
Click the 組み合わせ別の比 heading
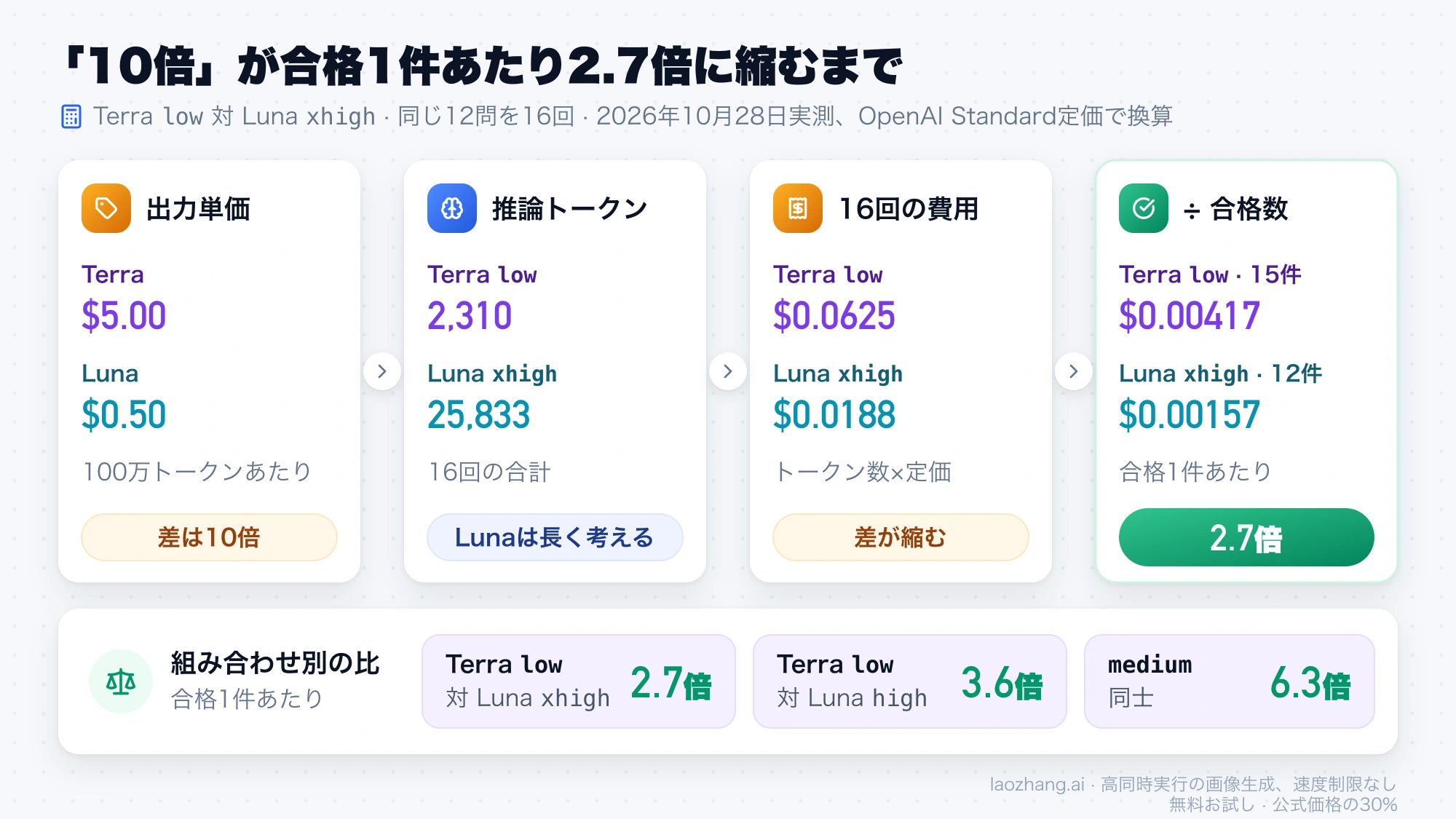click(275, 663)
